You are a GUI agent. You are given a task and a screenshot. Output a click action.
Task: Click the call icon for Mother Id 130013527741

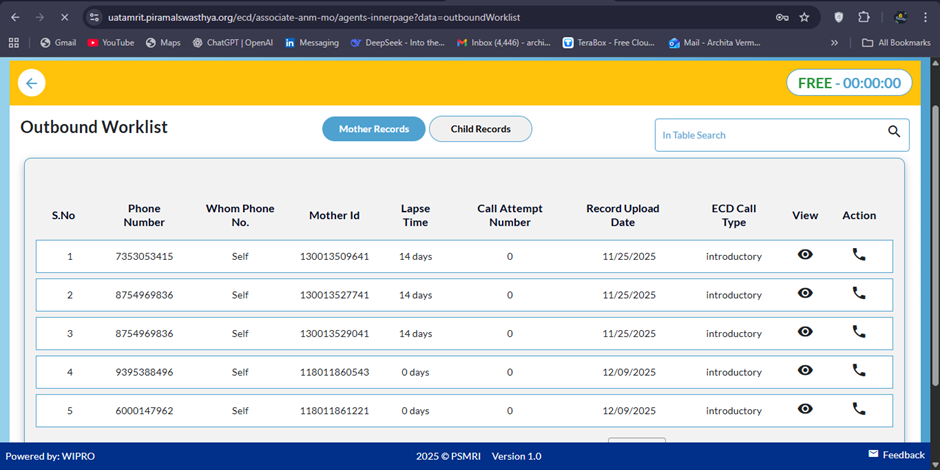[858, 293]
